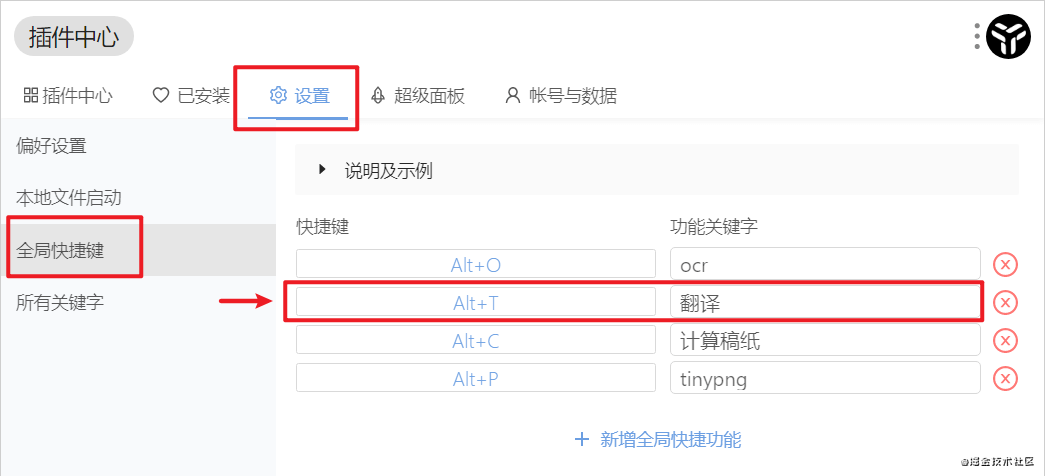Image resolution: width=1045 pixels, height=476 pixels.
Task: Click the 插件中心 title pill at top
Action: tap(74, 37)
